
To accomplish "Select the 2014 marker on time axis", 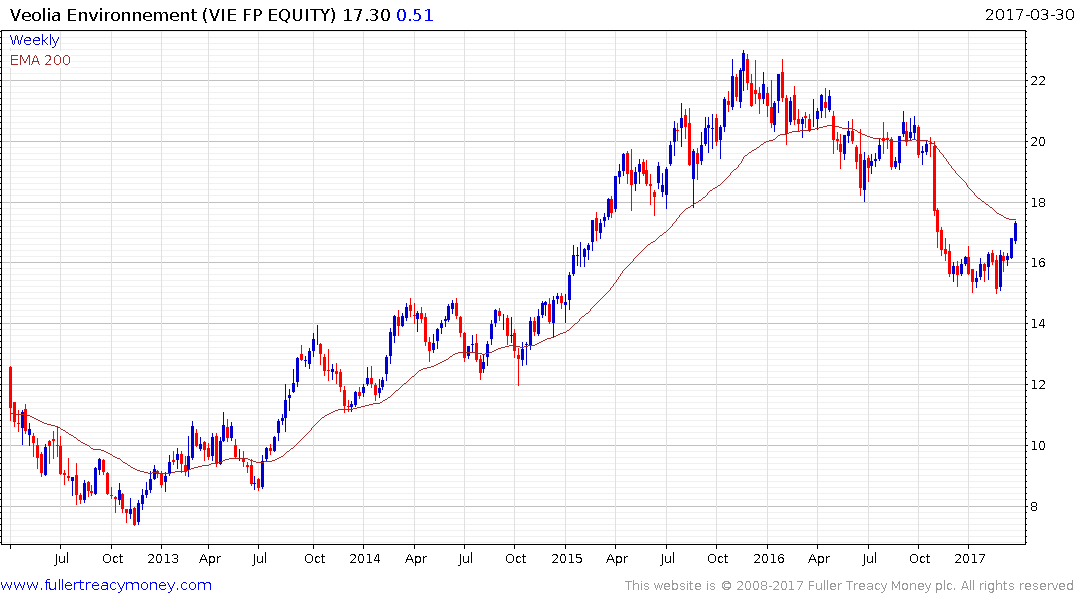I will click(x=364, y=558).
